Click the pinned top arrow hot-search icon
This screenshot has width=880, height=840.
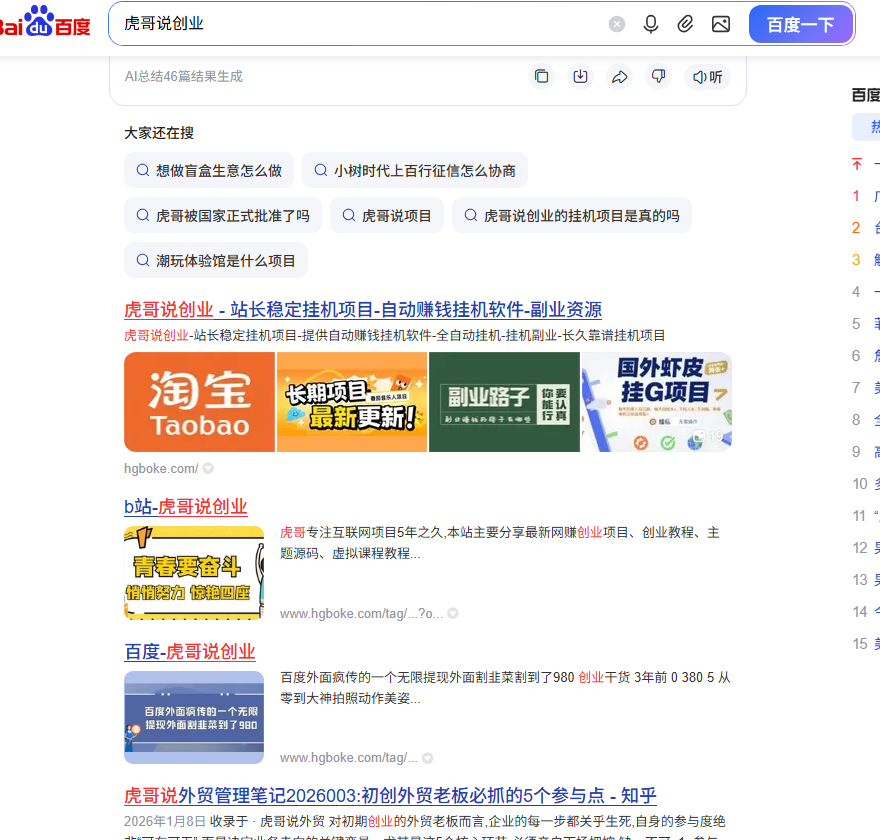click(x=856, y=164)
